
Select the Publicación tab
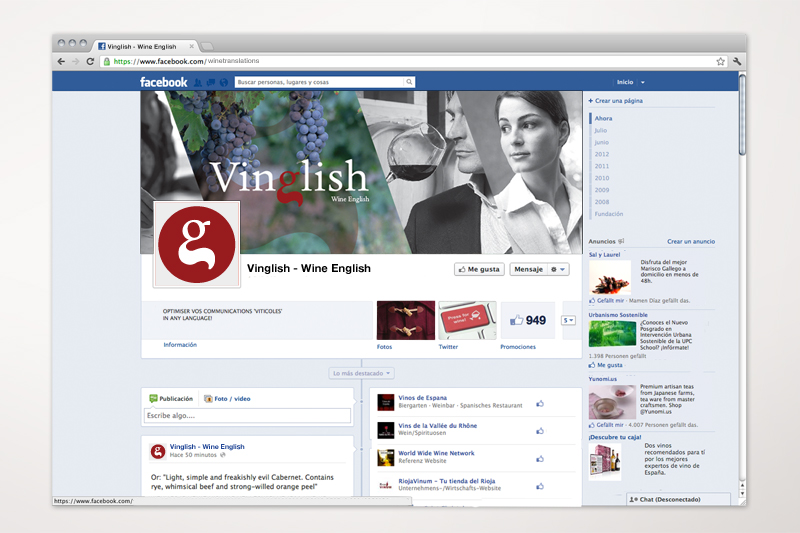[171, 399]
